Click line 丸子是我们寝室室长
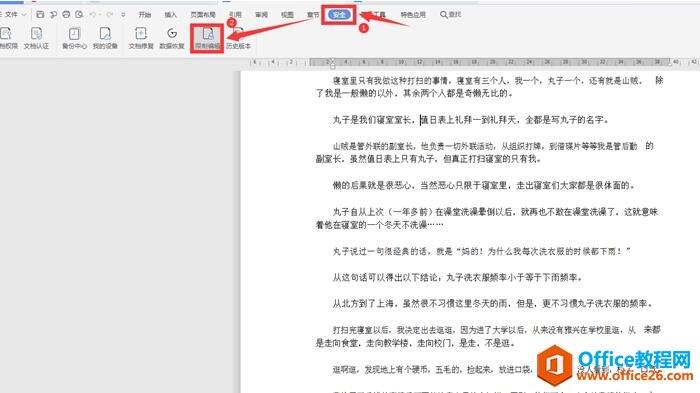 [x=471, y=120]
